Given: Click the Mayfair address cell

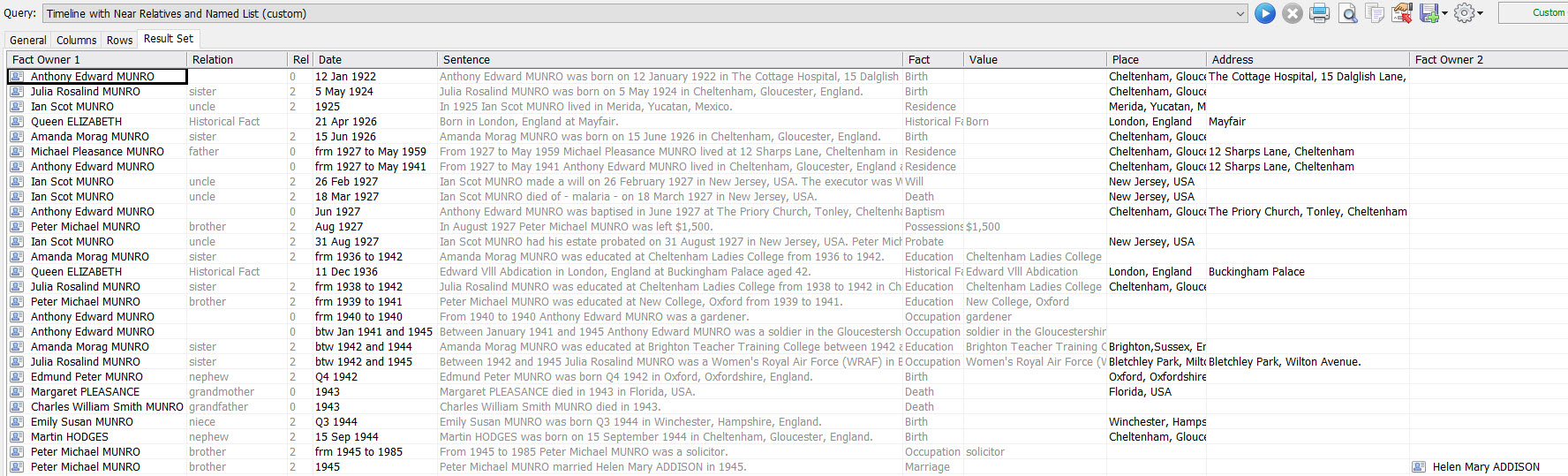Looking at the screenshot, I should point(1227,122).
